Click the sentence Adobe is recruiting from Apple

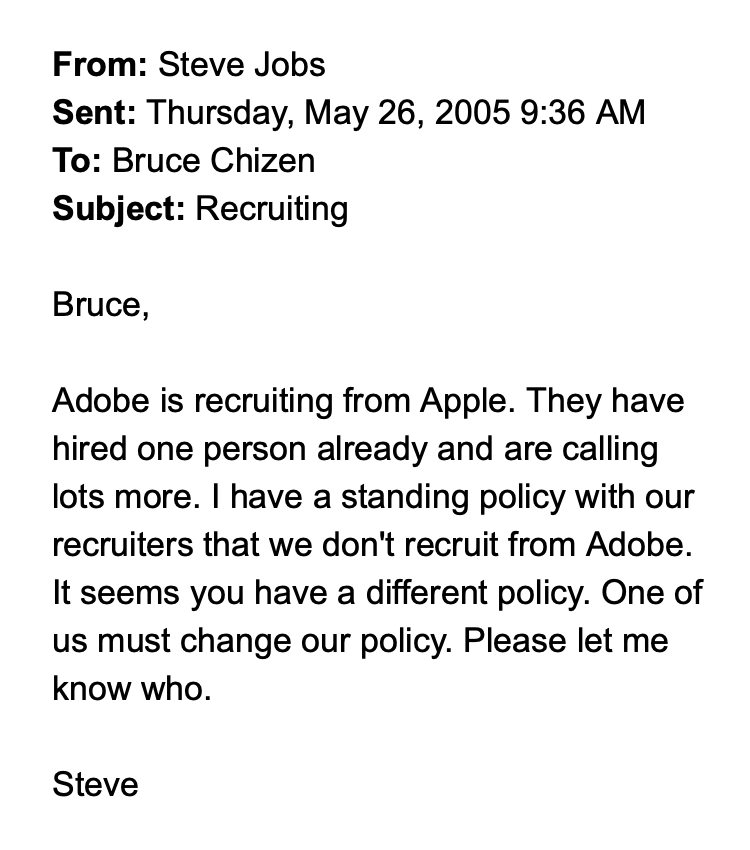click(282, 401)
